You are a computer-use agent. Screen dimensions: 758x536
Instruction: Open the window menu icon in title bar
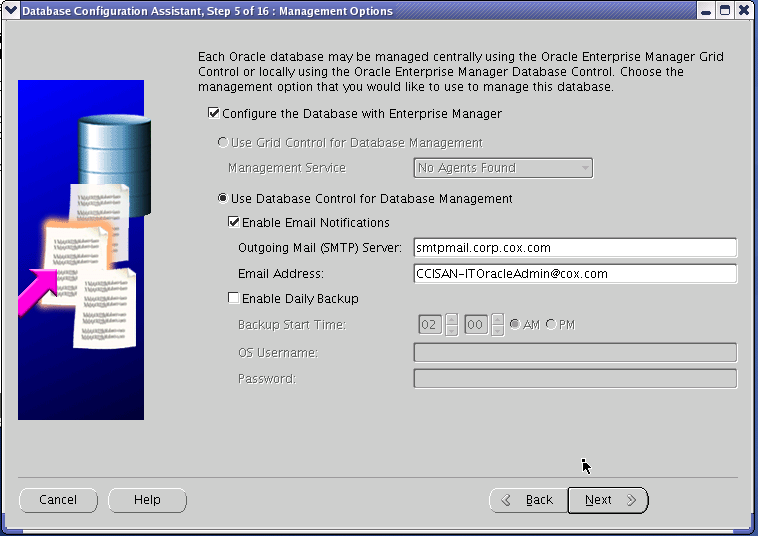tap(11, 10)
